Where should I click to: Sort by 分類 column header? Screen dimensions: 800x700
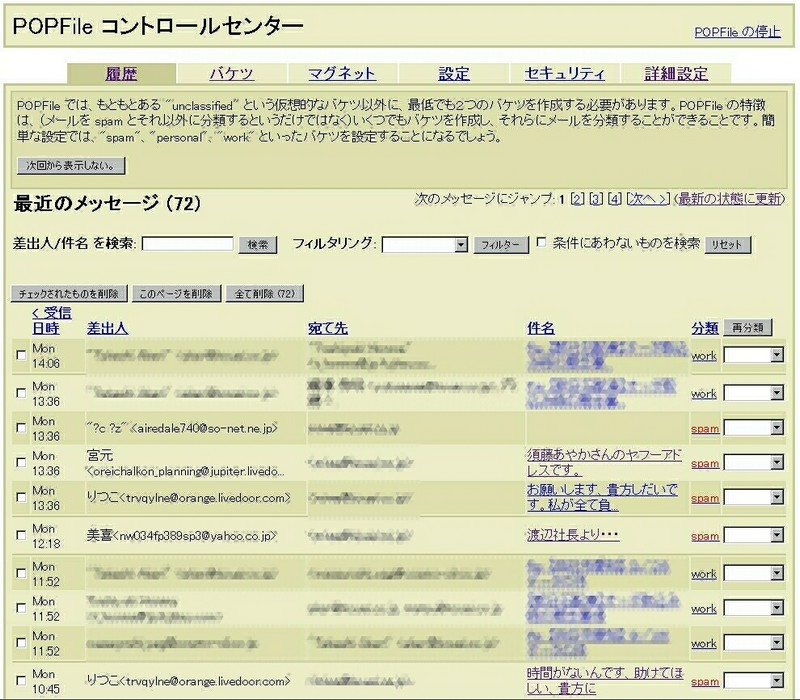(705, 328)
